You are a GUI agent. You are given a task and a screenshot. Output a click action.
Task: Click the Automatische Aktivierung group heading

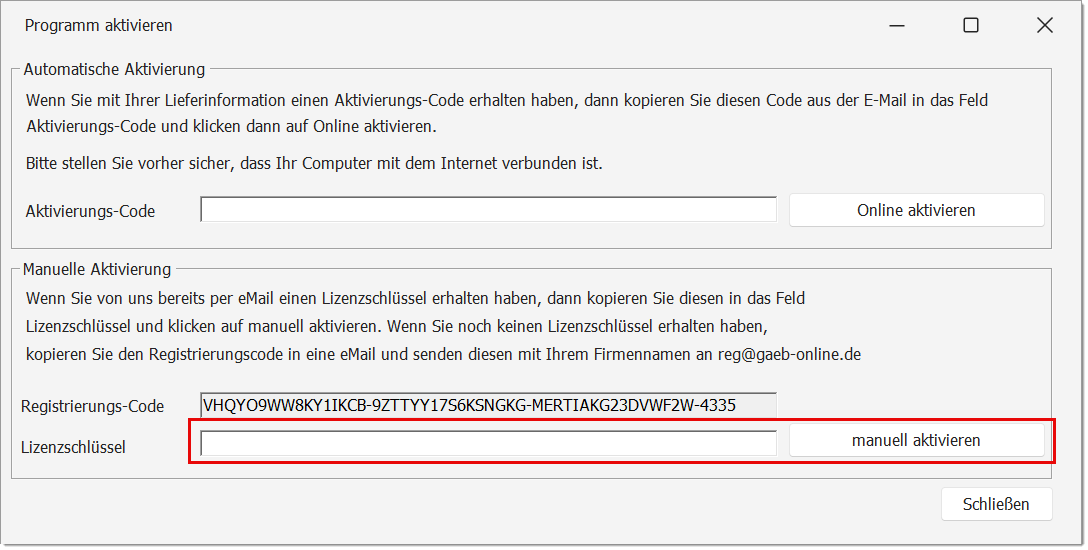pyautogui.click(x=114, y=70)
